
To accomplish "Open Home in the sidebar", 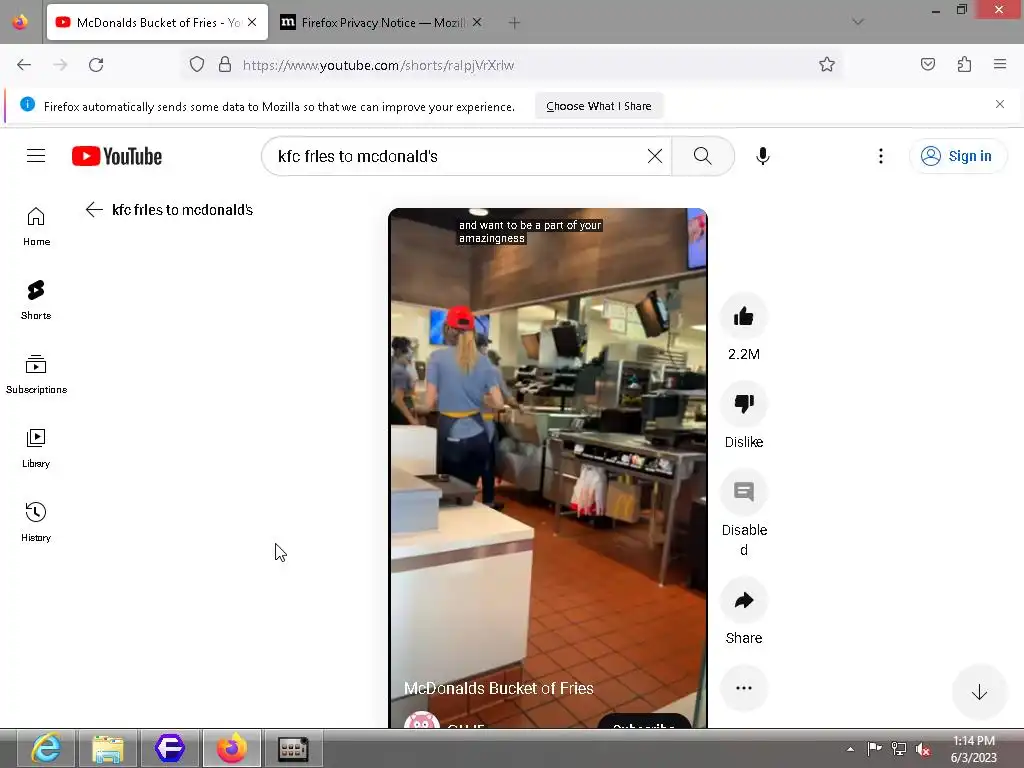I will [37, 227].
